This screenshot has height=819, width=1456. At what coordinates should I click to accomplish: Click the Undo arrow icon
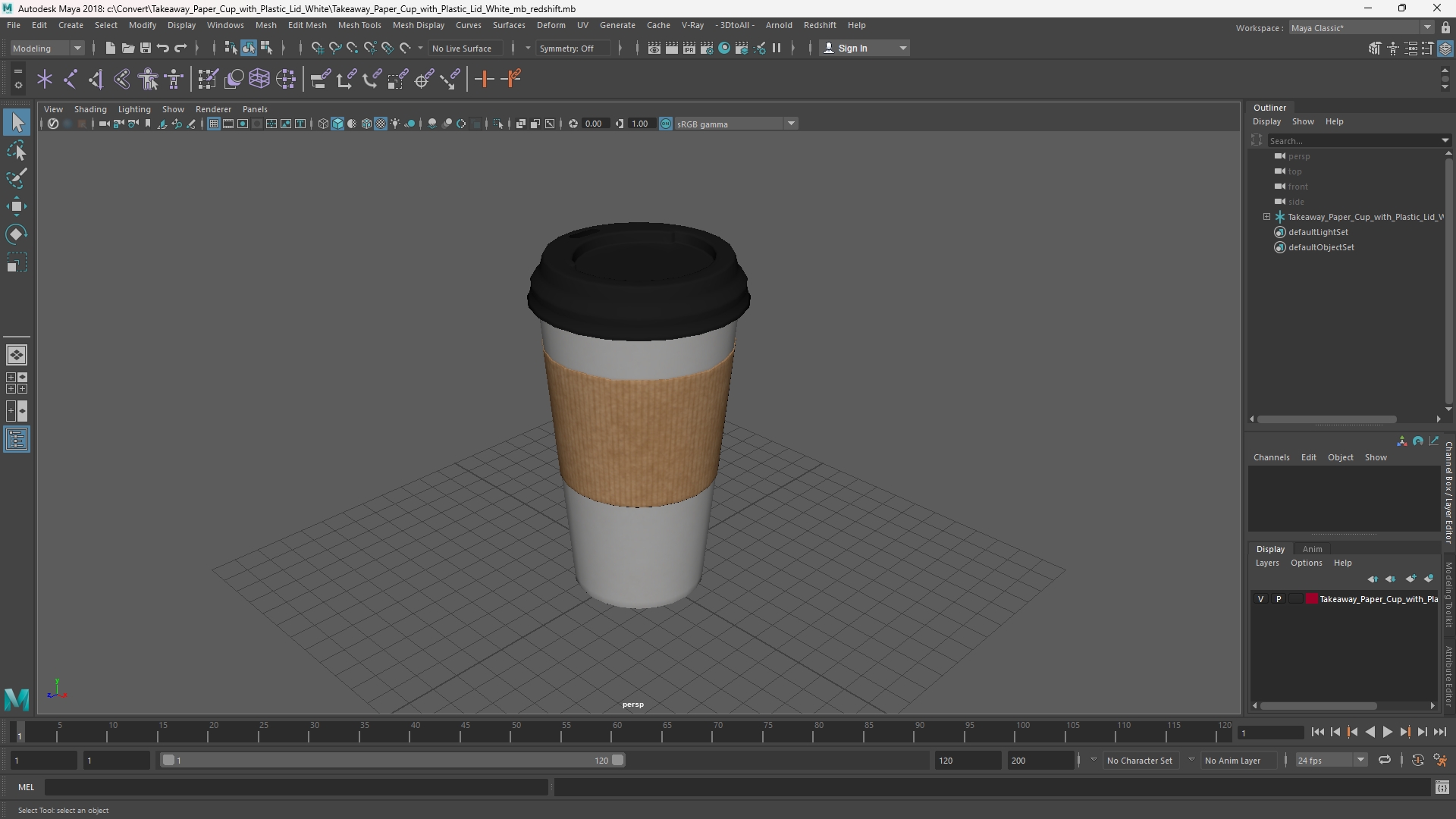[163, 48]
